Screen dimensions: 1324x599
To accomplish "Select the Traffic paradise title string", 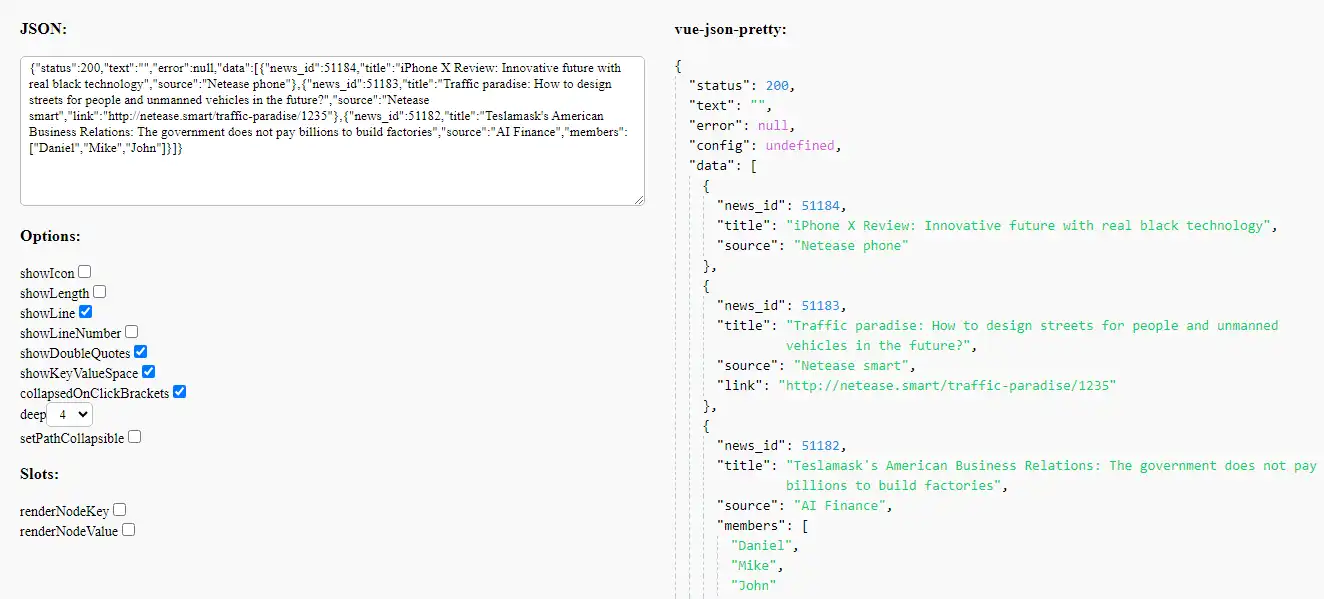I will pos(1032,336).
